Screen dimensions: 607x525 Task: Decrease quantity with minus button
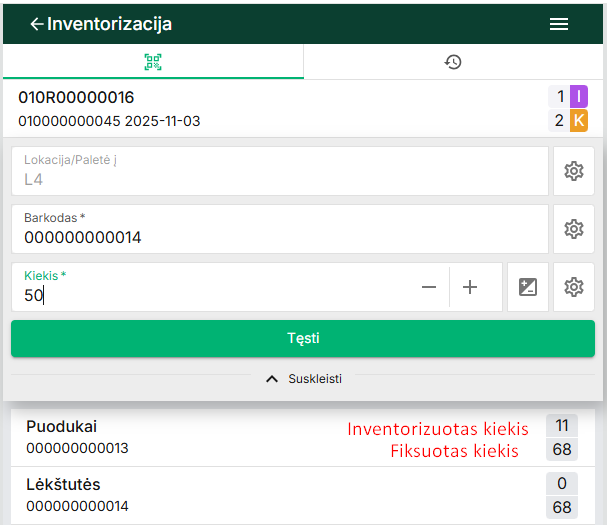(x=429, y=287)
